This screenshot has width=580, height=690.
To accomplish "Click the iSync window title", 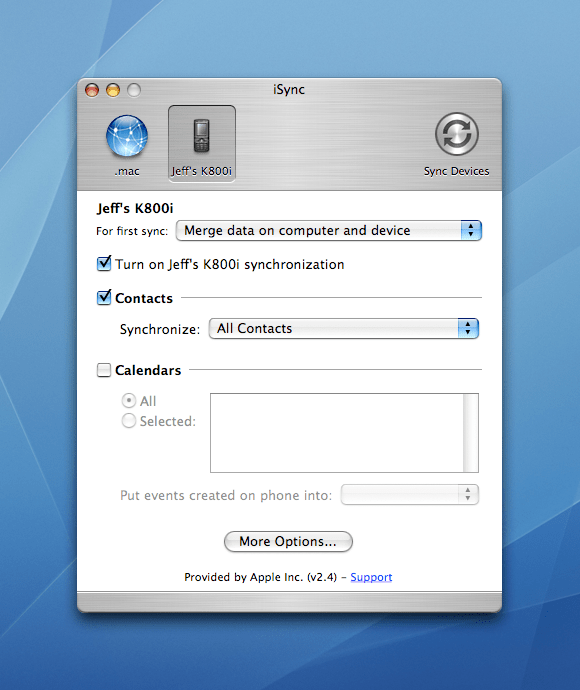I will pos(289,89).
